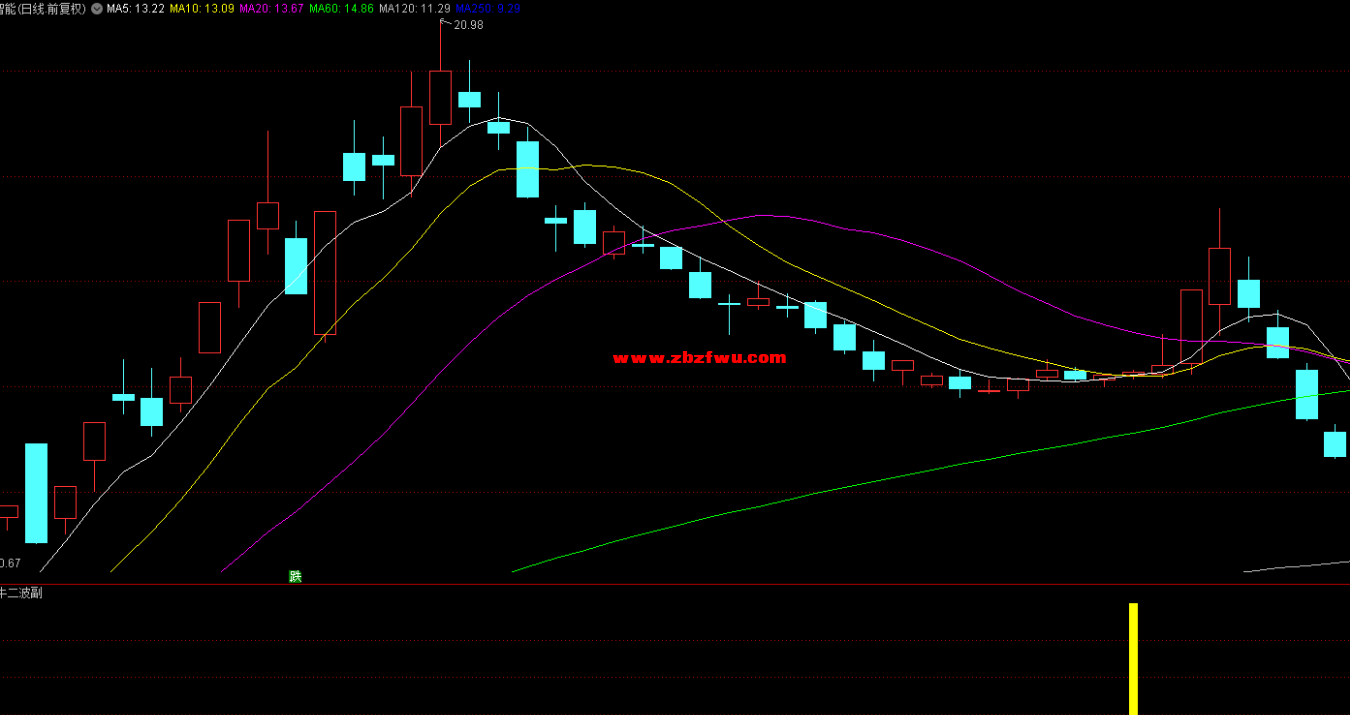Click the magenta MA20 curve peak
Image resolution: width=1350 pixels, height=715 pixels.
tap(765, 216)
